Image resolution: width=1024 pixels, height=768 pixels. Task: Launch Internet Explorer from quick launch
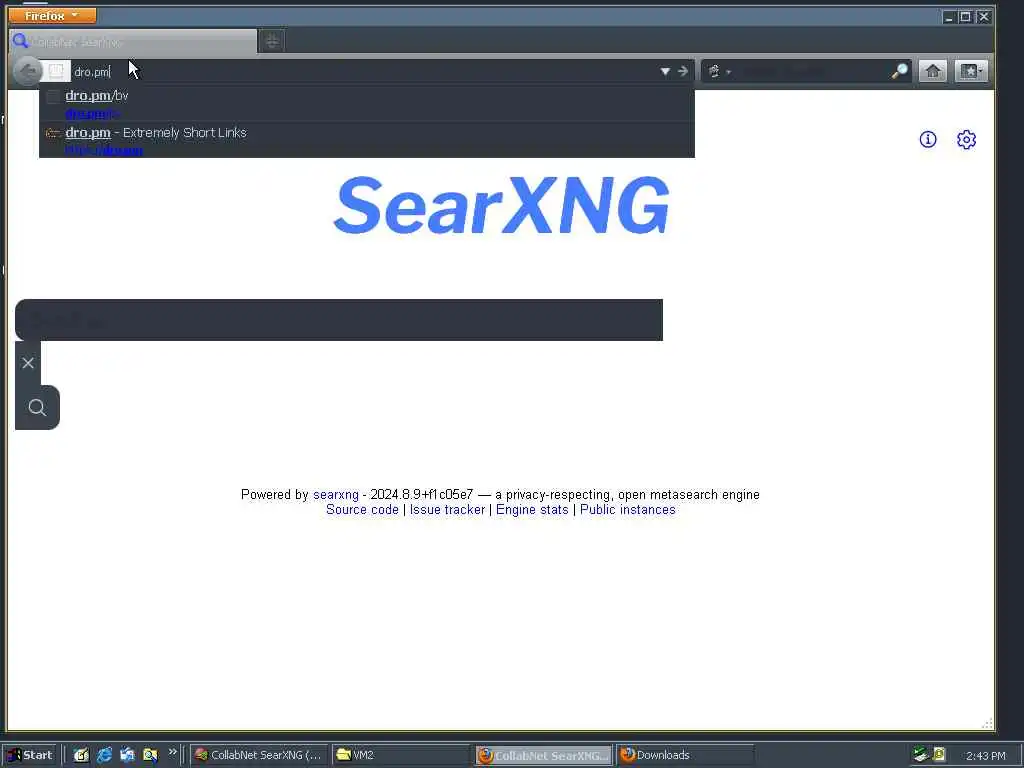104,755
